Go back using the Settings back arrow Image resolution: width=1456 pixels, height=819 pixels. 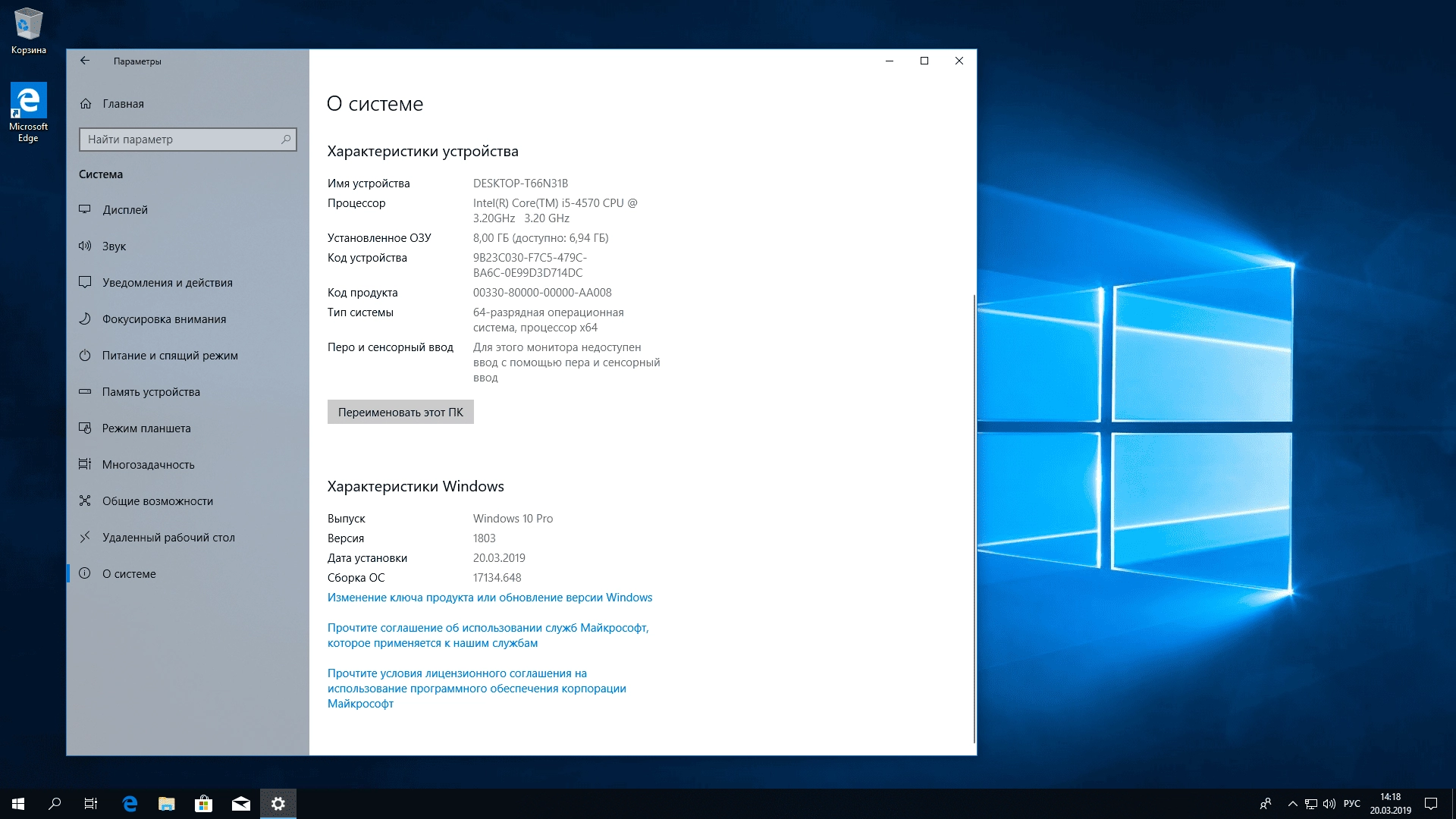85,61
